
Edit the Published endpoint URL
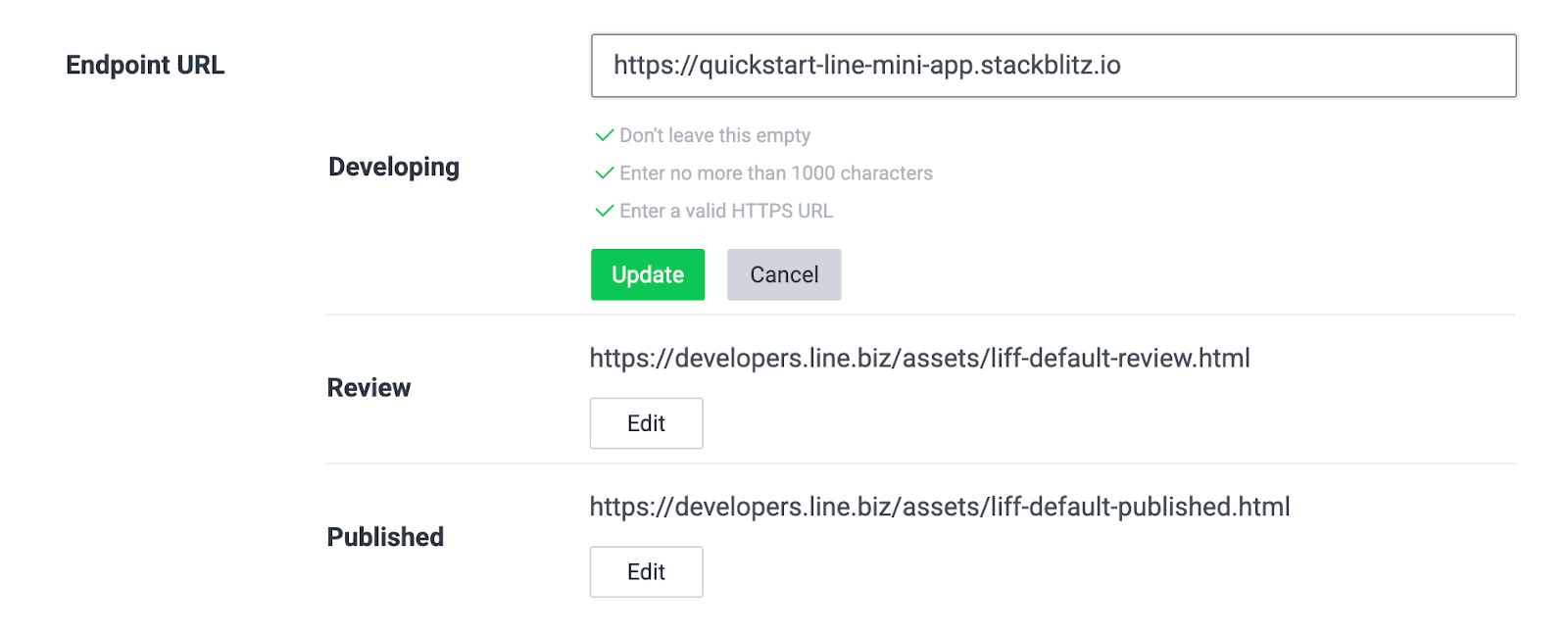click(646, 572)
